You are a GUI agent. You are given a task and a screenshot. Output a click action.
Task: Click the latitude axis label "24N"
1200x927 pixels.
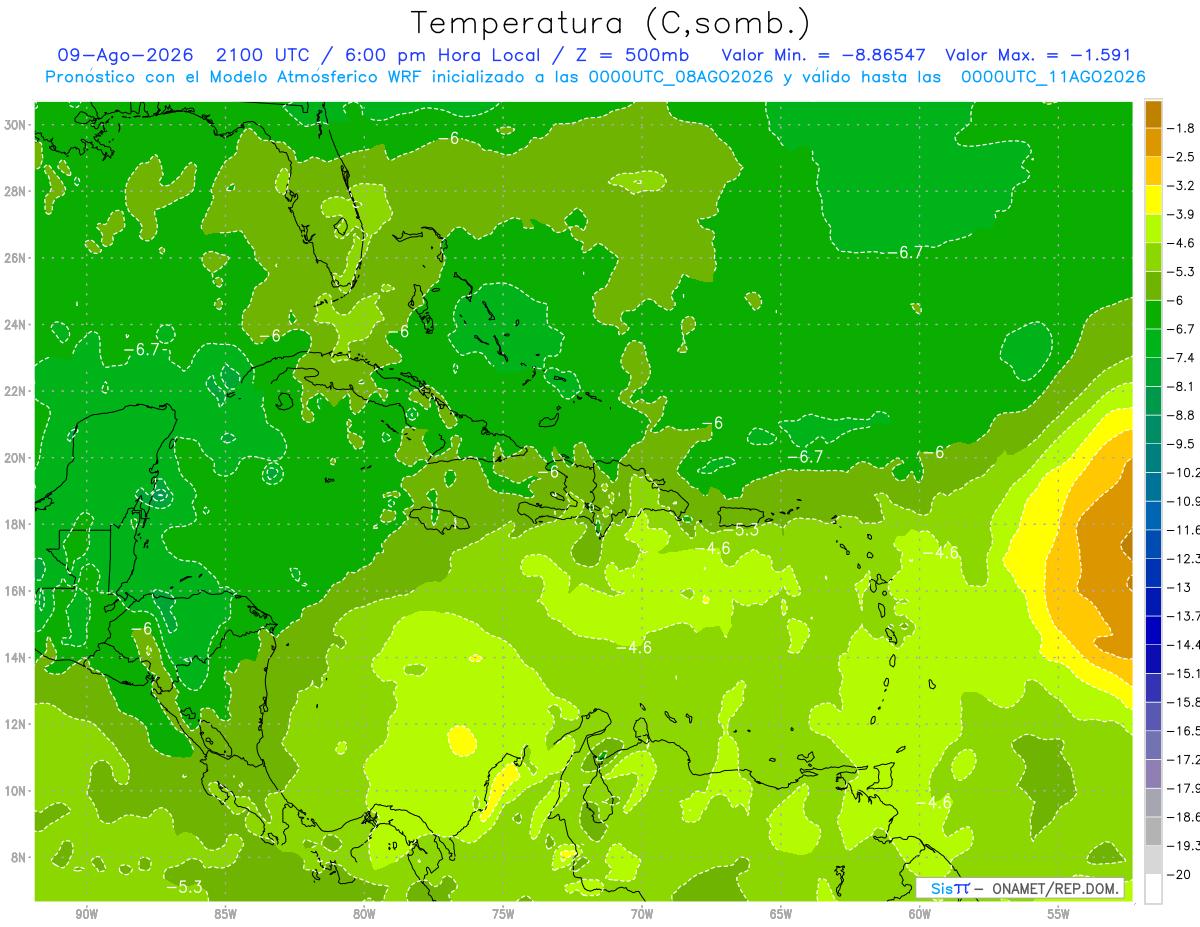click(17, 325)
